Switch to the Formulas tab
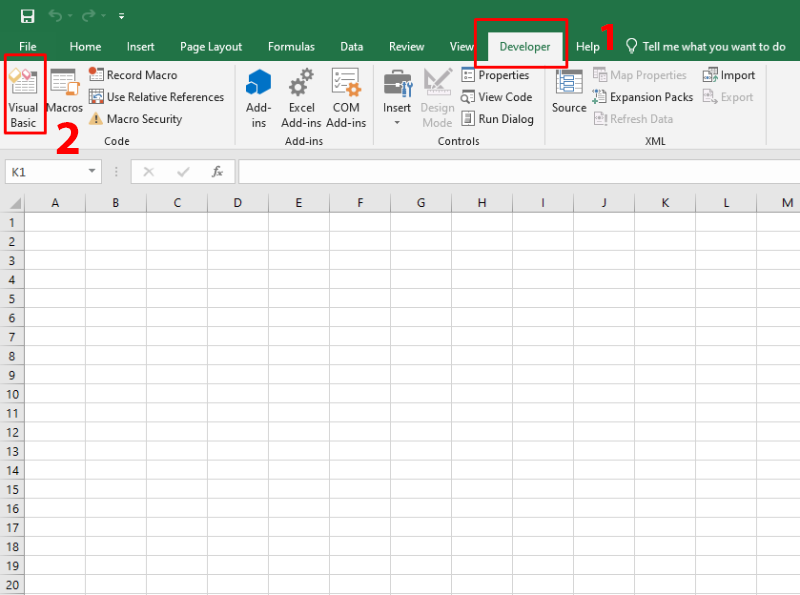The image size is (800, 595). (x=291, y=46)
